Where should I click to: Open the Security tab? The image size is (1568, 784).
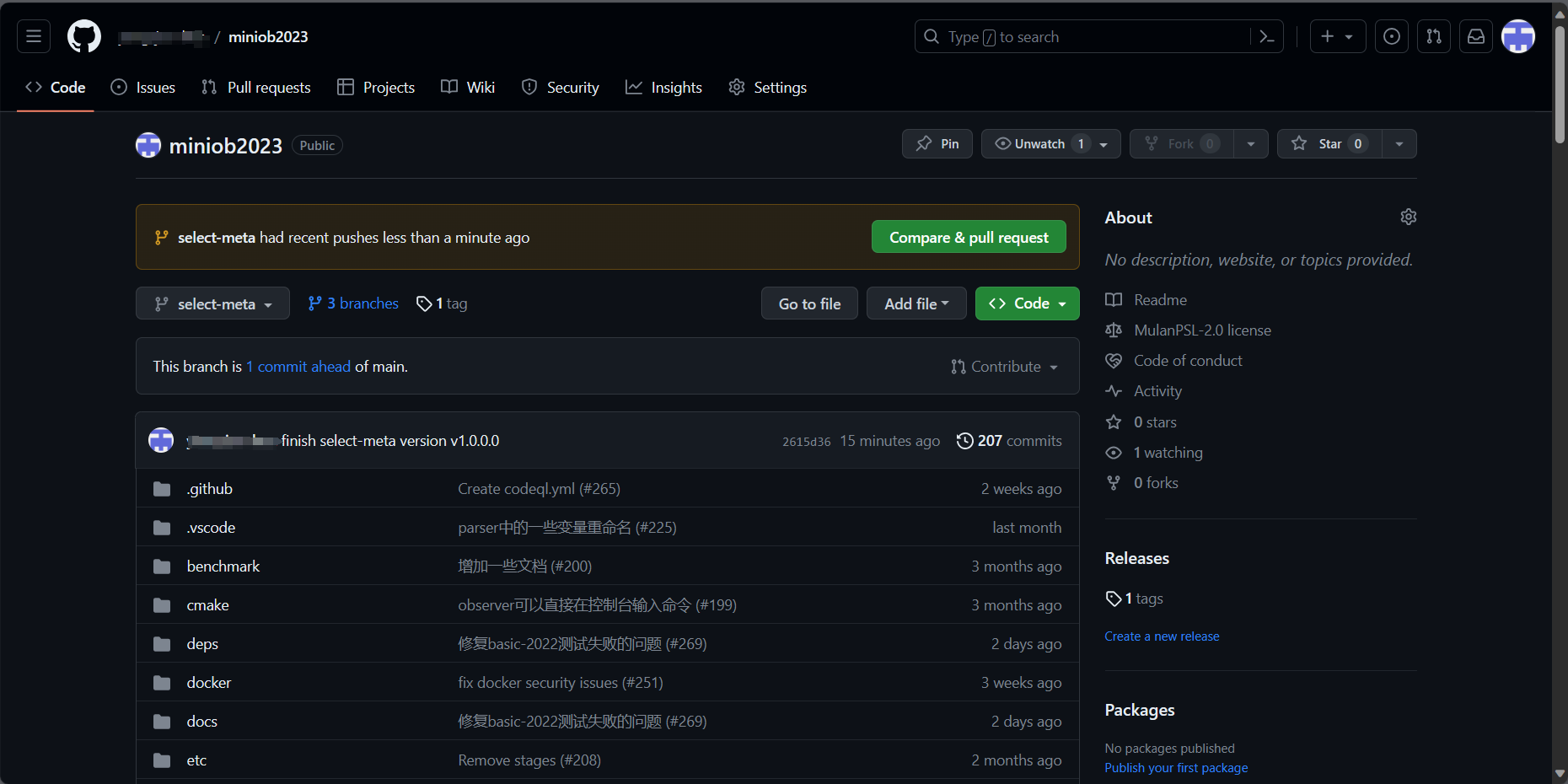point(561,87)
